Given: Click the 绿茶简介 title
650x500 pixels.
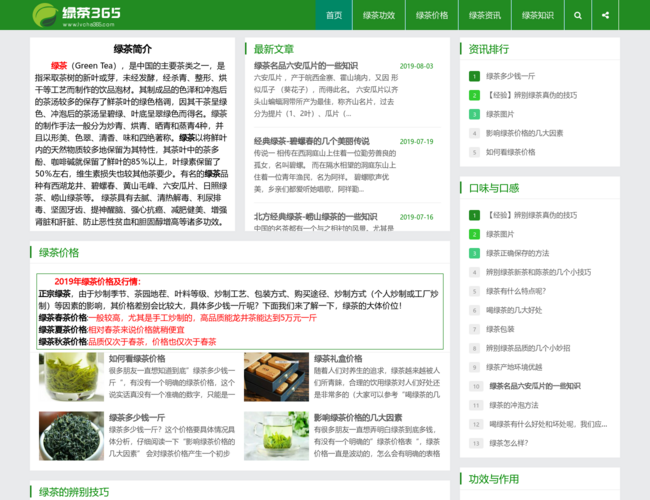Looking at the screenshot, I should 133,49.
